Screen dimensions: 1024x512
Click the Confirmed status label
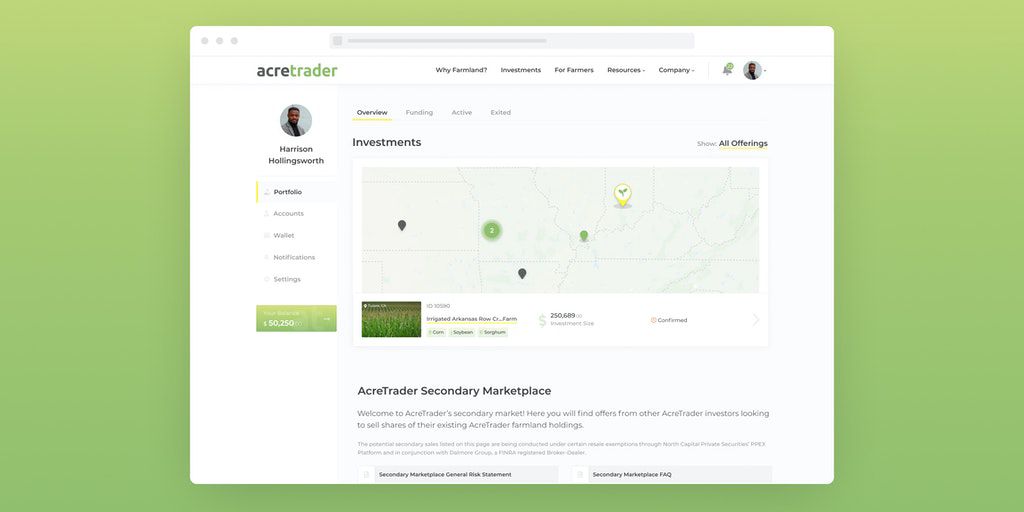669,320
